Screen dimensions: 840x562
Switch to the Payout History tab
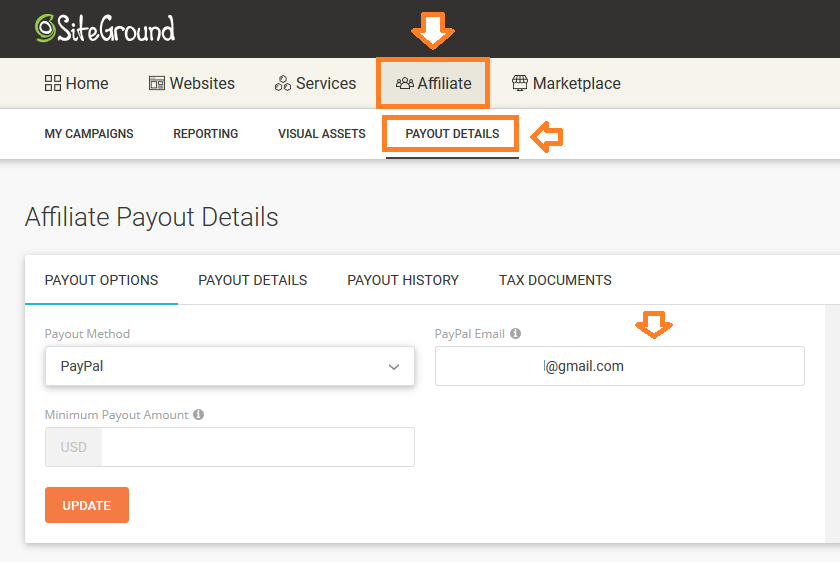403,280
